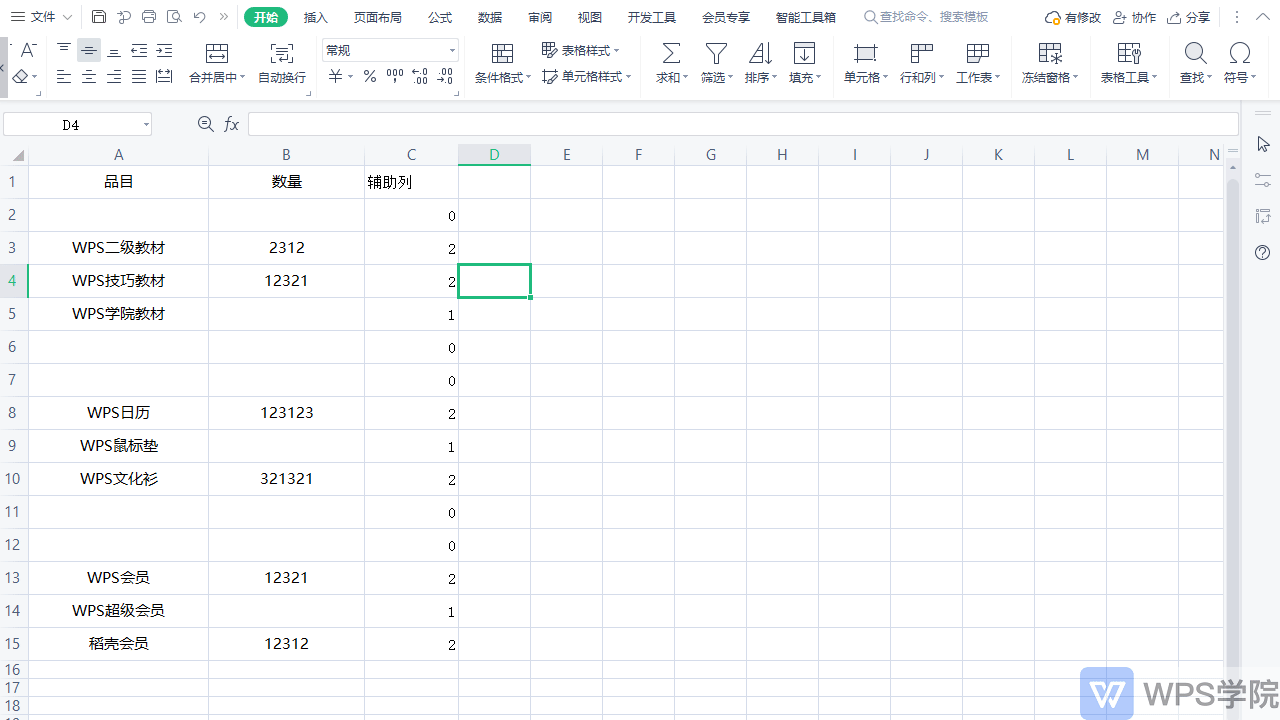Center text horizontally
This screenshot has width=1280, height=720.
pos(89,77)
